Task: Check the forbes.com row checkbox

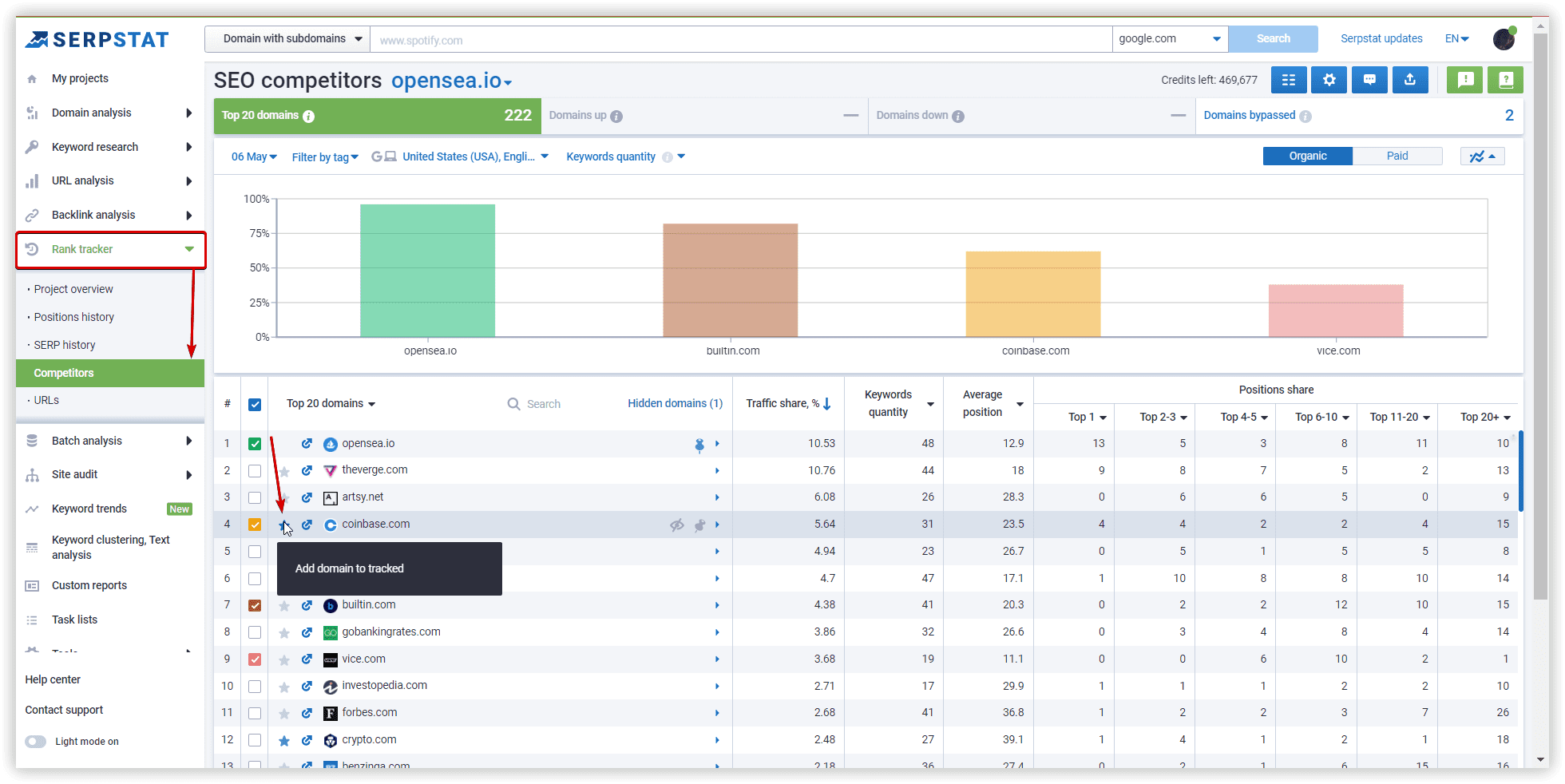Action: point(255,713)
